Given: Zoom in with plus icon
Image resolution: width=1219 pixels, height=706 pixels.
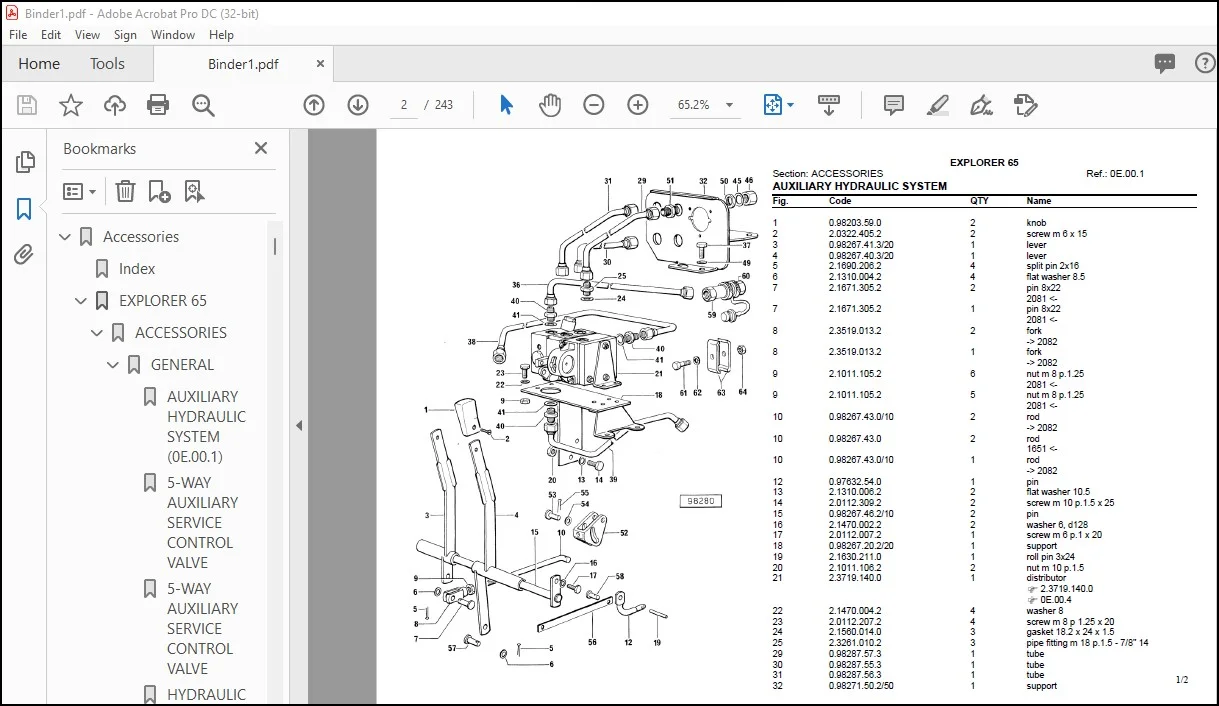Looking at the screenshot, I should 638,105.
